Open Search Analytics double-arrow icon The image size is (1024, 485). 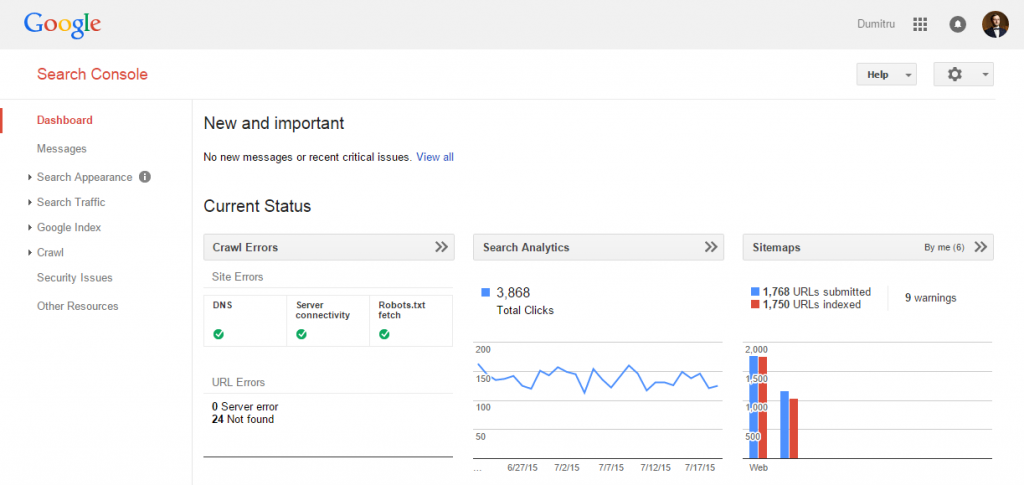click(x=711, y=247)
